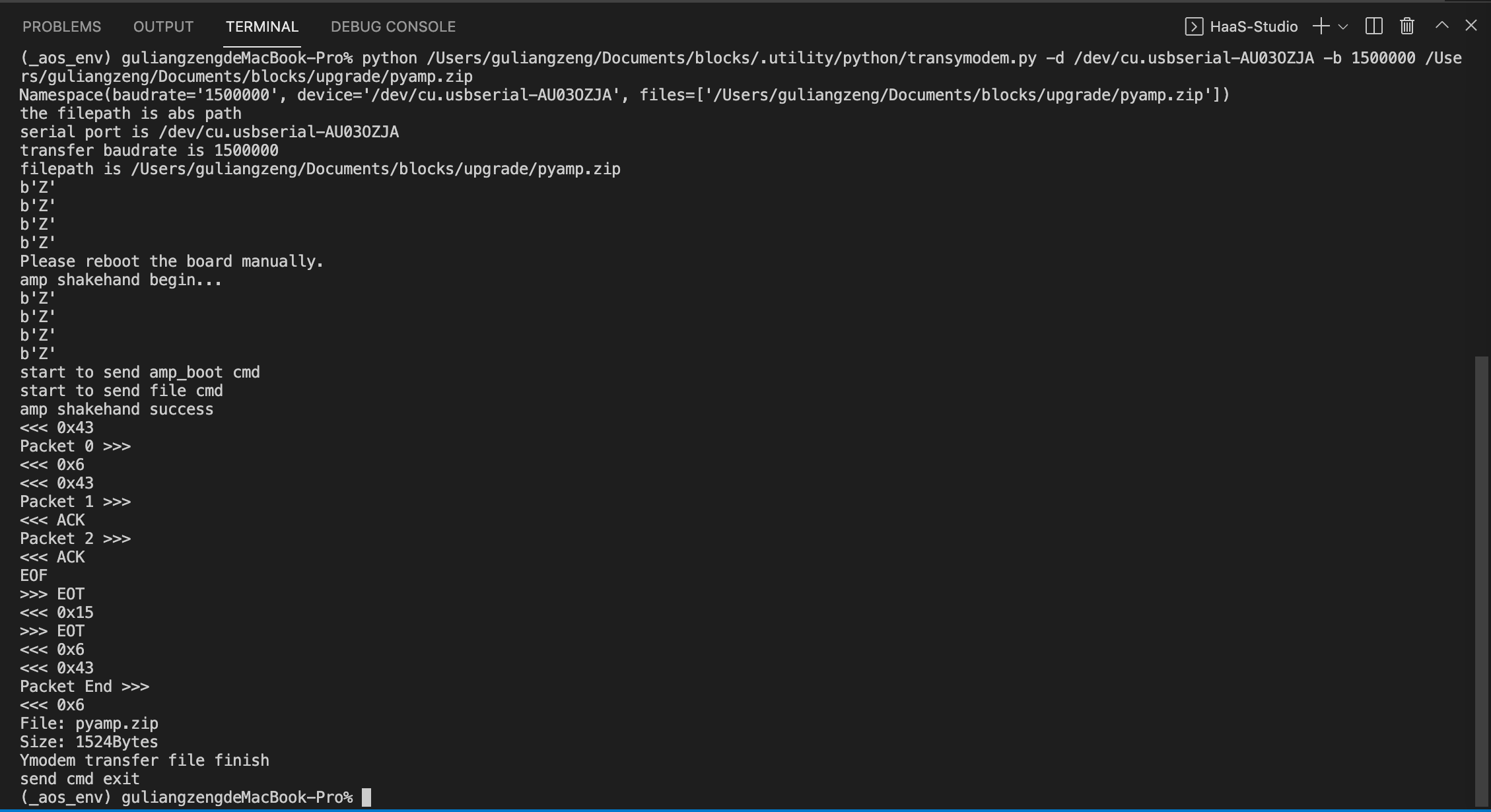The image size is (1491, 812).
Task: Place cursor at the final shell prompt
Action: click(x=366, y=797)
